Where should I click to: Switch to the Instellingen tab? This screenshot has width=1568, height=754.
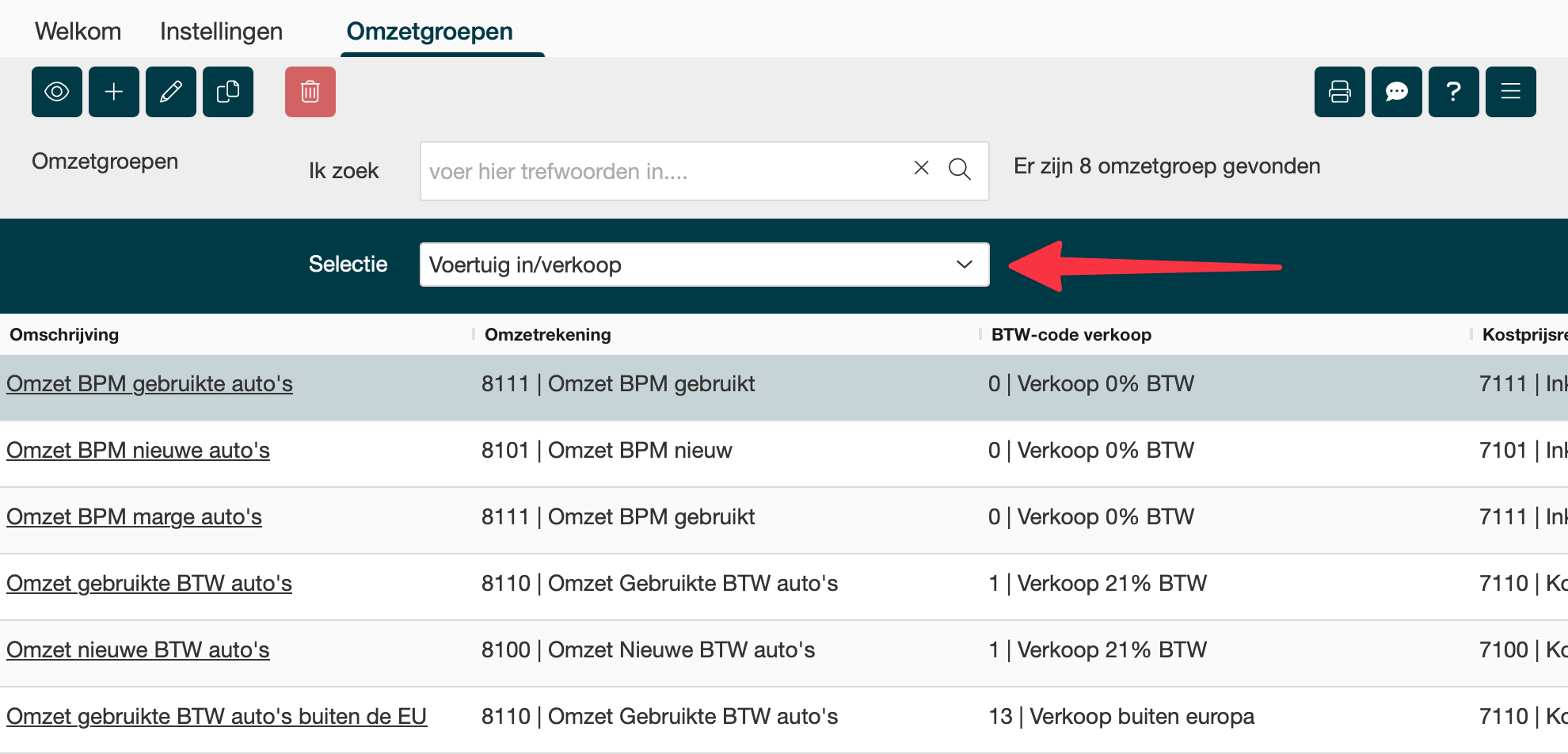[221, 31]
